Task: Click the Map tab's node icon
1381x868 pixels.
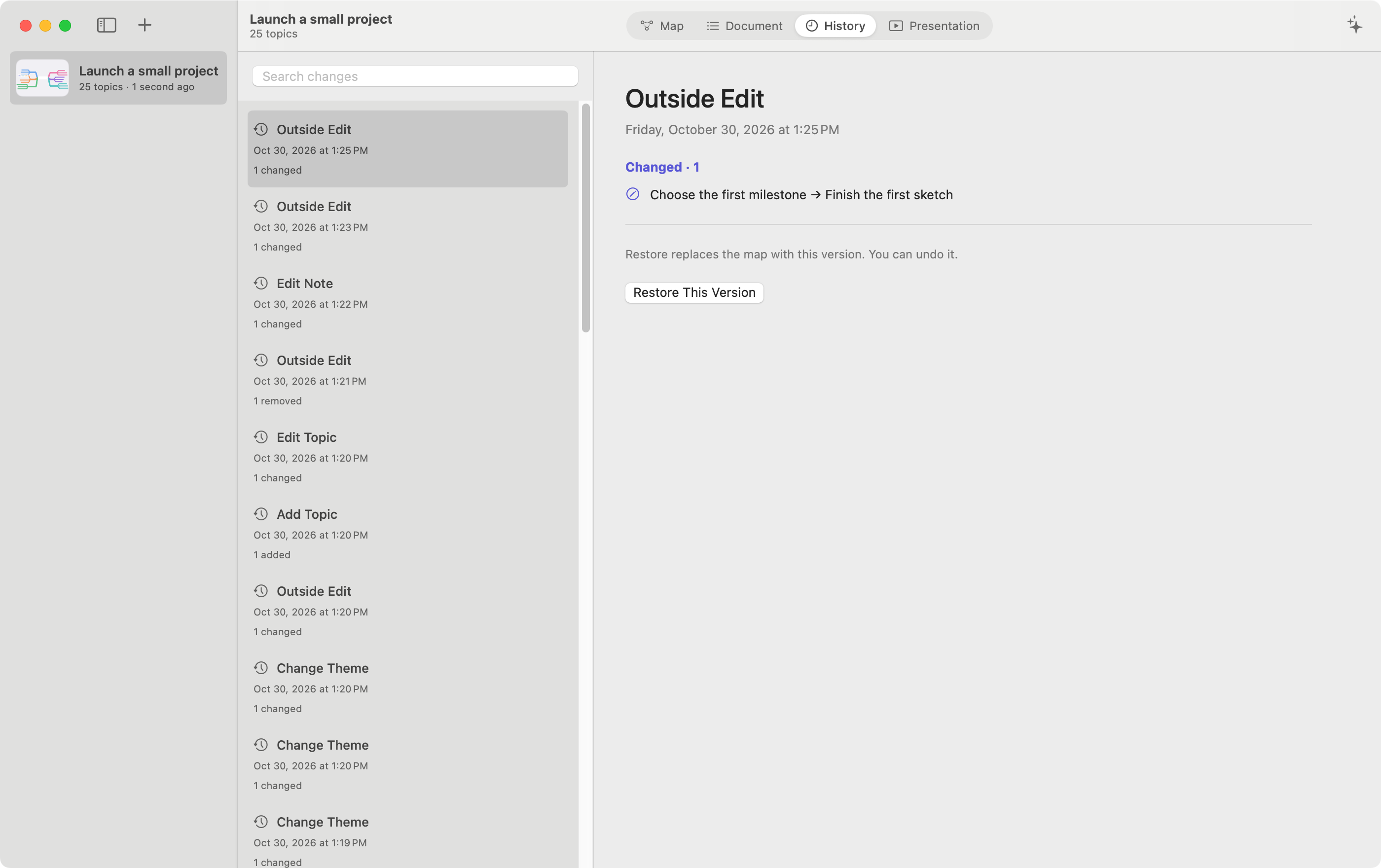Action: (x=646, y=26)
